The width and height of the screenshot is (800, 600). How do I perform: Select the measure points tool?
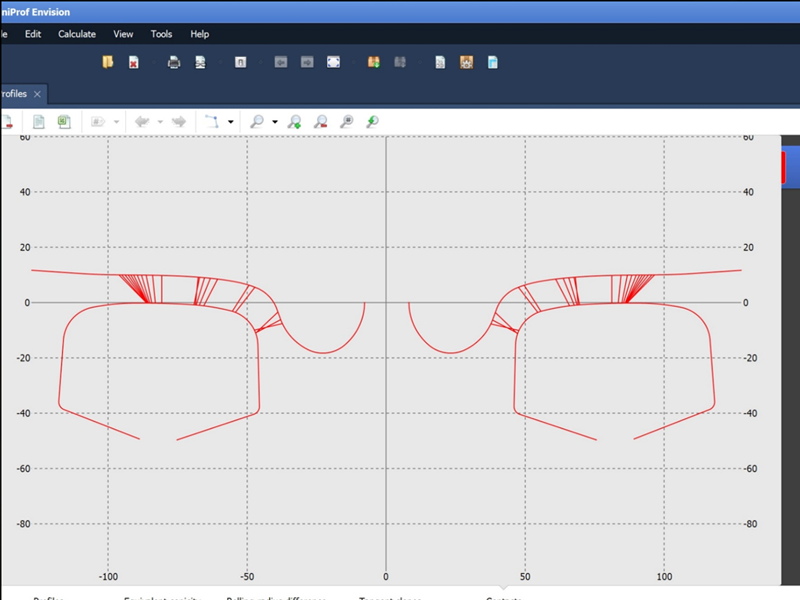[212, 121]
